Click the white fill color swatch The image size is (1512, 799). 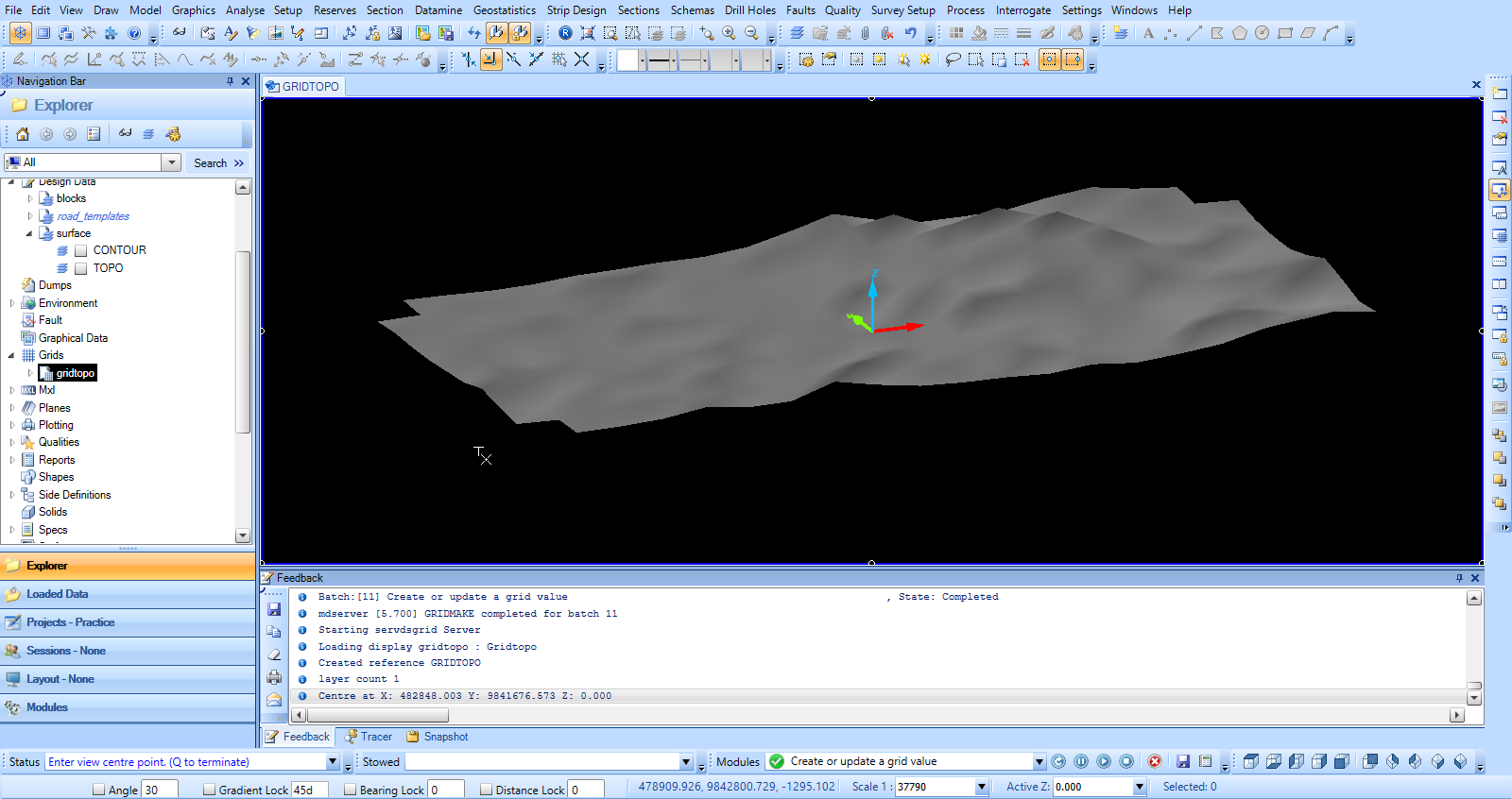point(627,60)
